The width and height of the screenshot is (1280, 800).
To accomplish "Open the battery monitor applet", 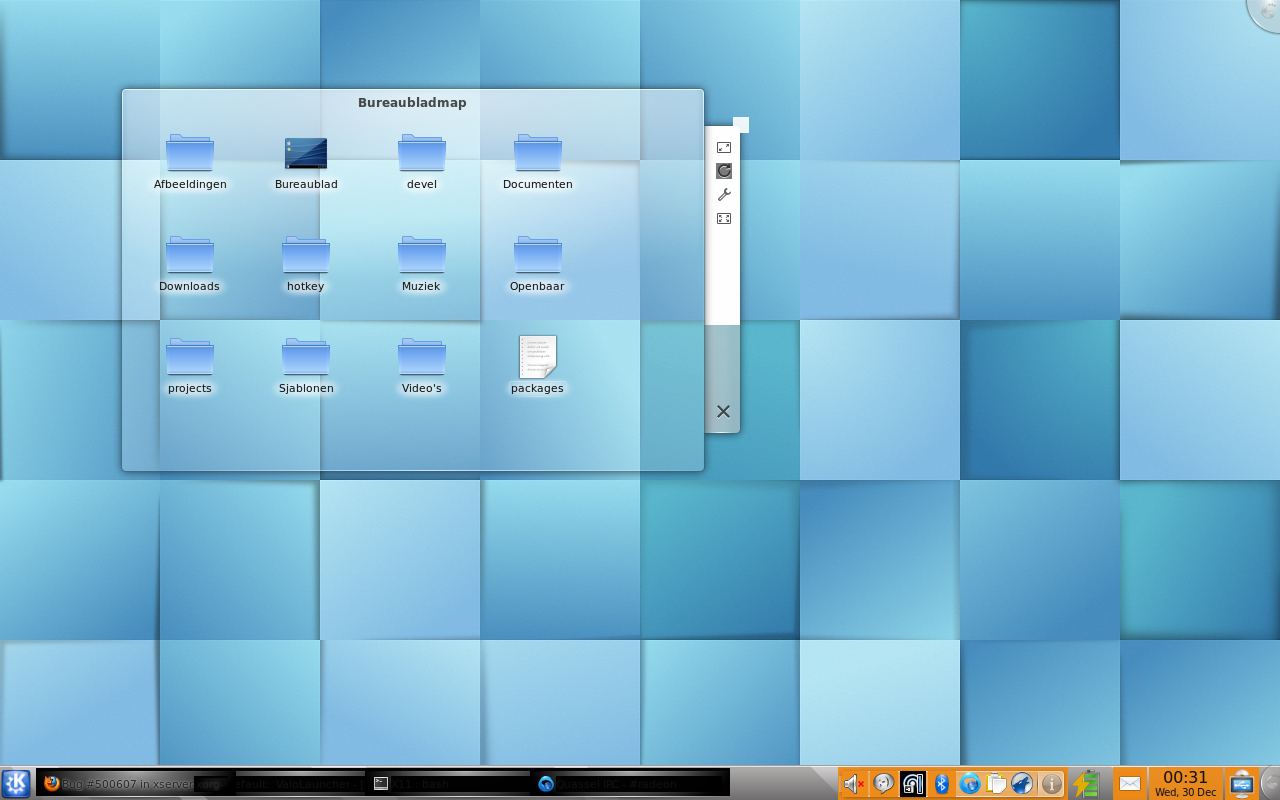I will [1086, 784].
